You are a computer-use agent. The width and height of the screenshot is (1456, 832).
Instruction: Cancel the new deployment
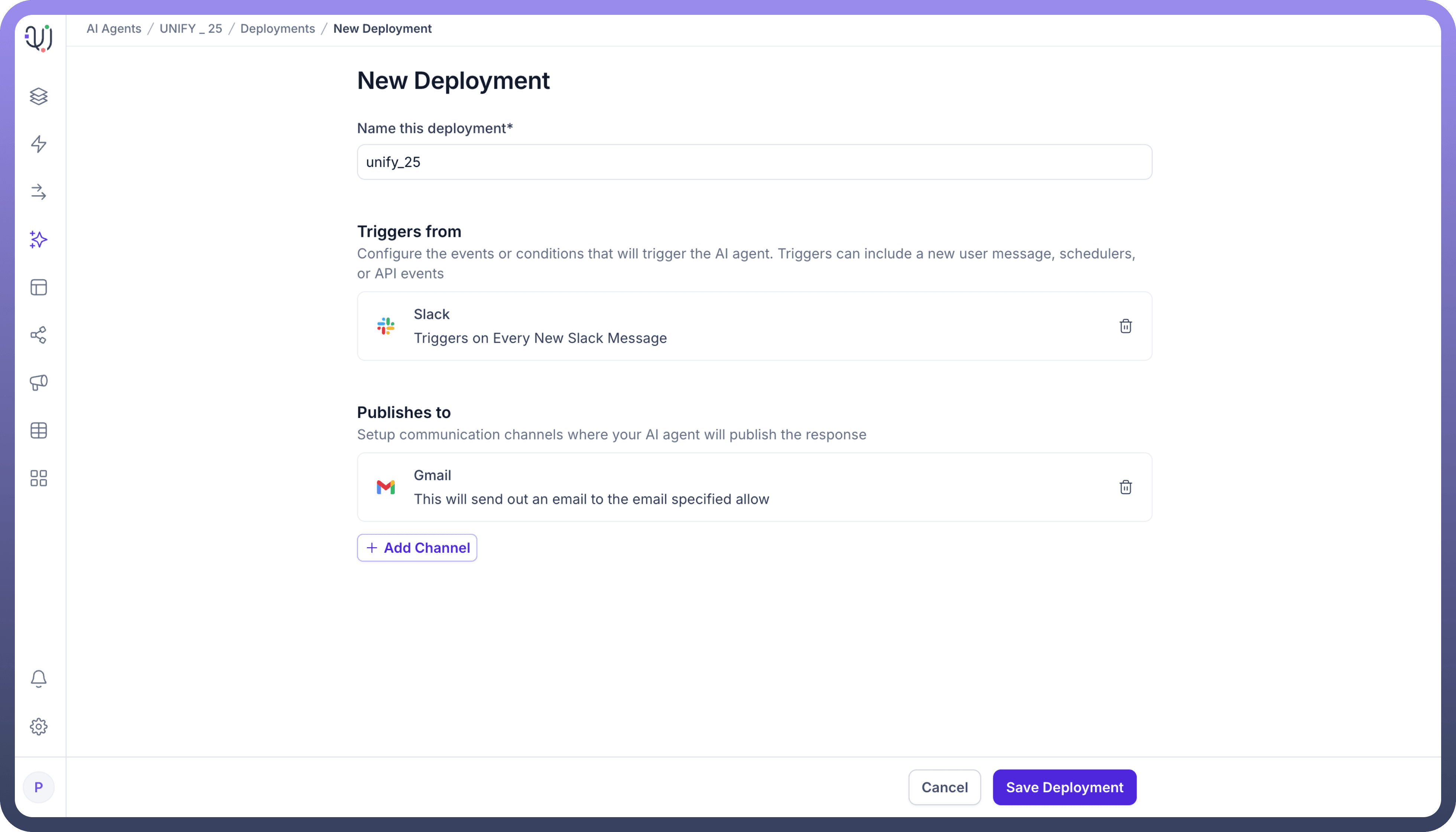(x=944, y=787)
